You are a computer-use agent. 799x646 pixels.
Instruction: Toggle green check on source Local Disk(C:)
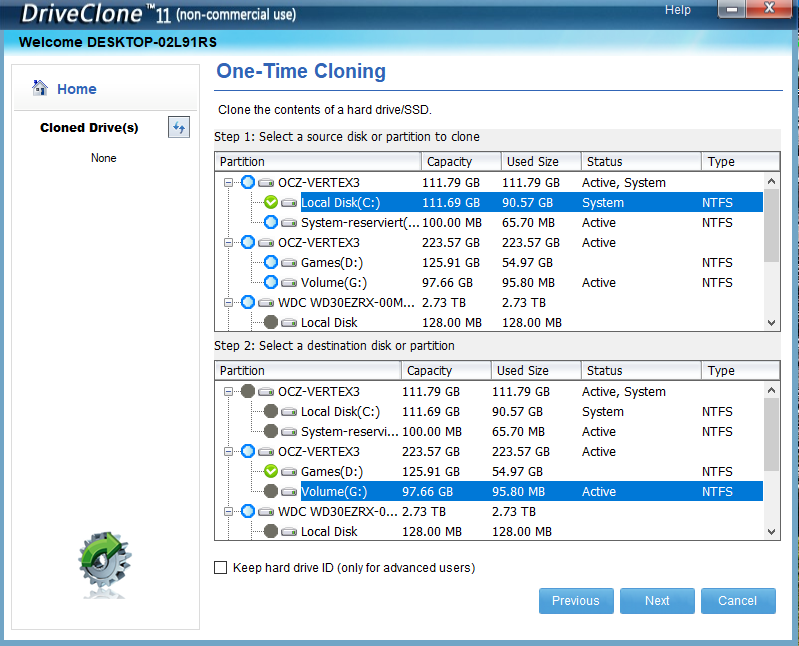[271, 202]
